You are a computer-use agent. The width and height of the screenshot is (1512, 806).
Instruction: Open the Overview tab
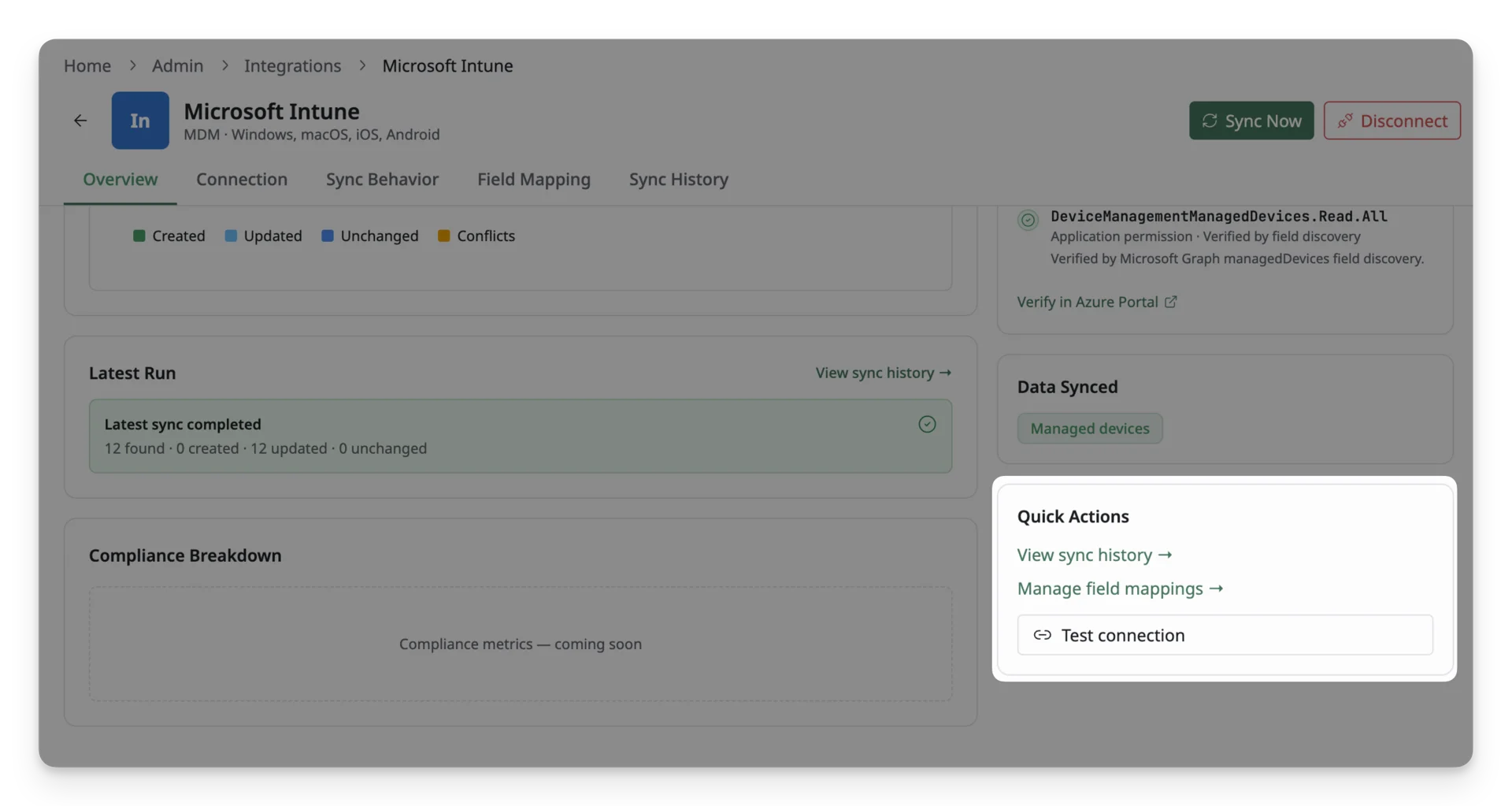coord(120,179)
